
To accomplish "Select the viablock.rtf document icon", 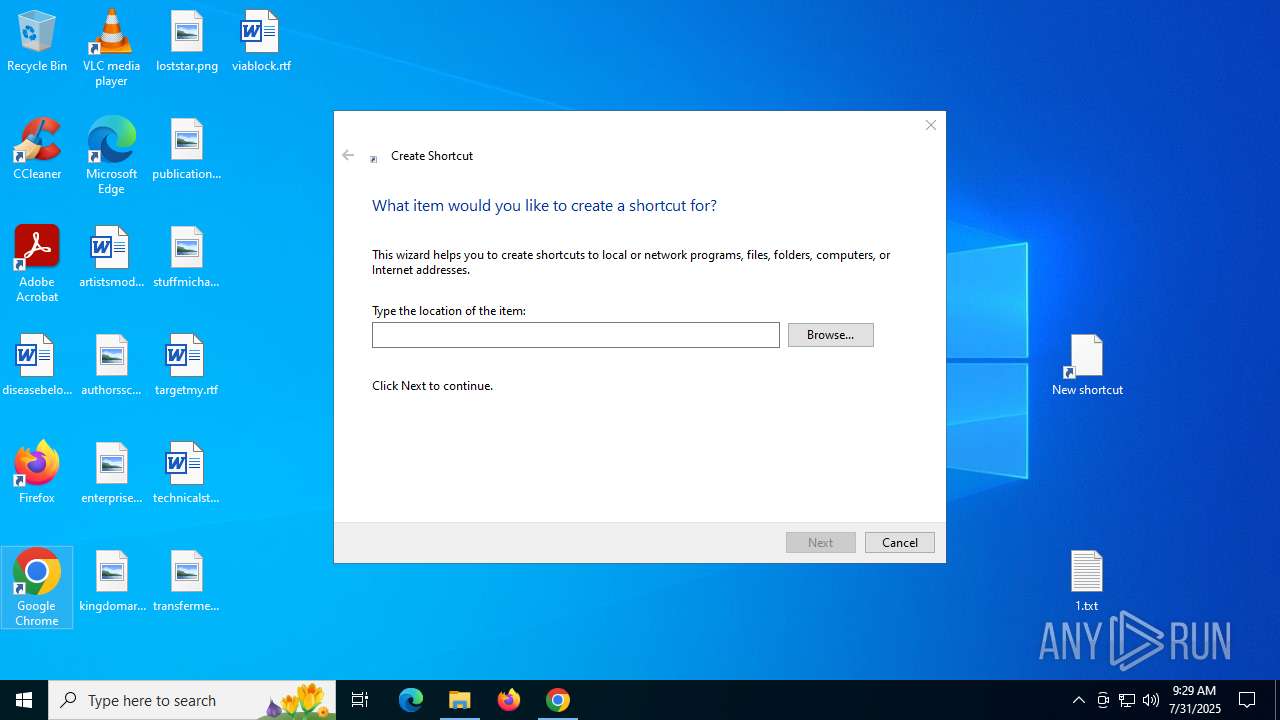I will tap(261, 42).
